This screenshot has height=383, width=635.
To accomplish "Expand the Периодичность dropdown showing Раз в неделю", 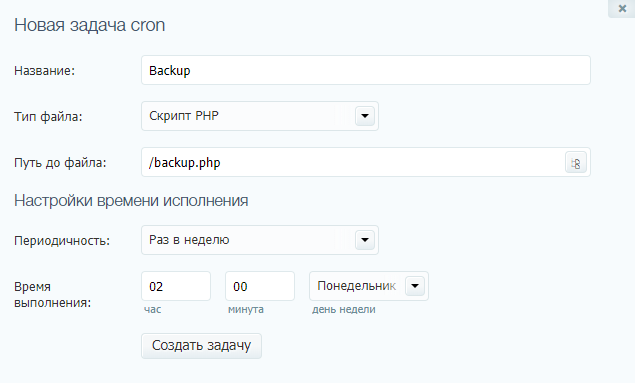I will coord(260,240).
